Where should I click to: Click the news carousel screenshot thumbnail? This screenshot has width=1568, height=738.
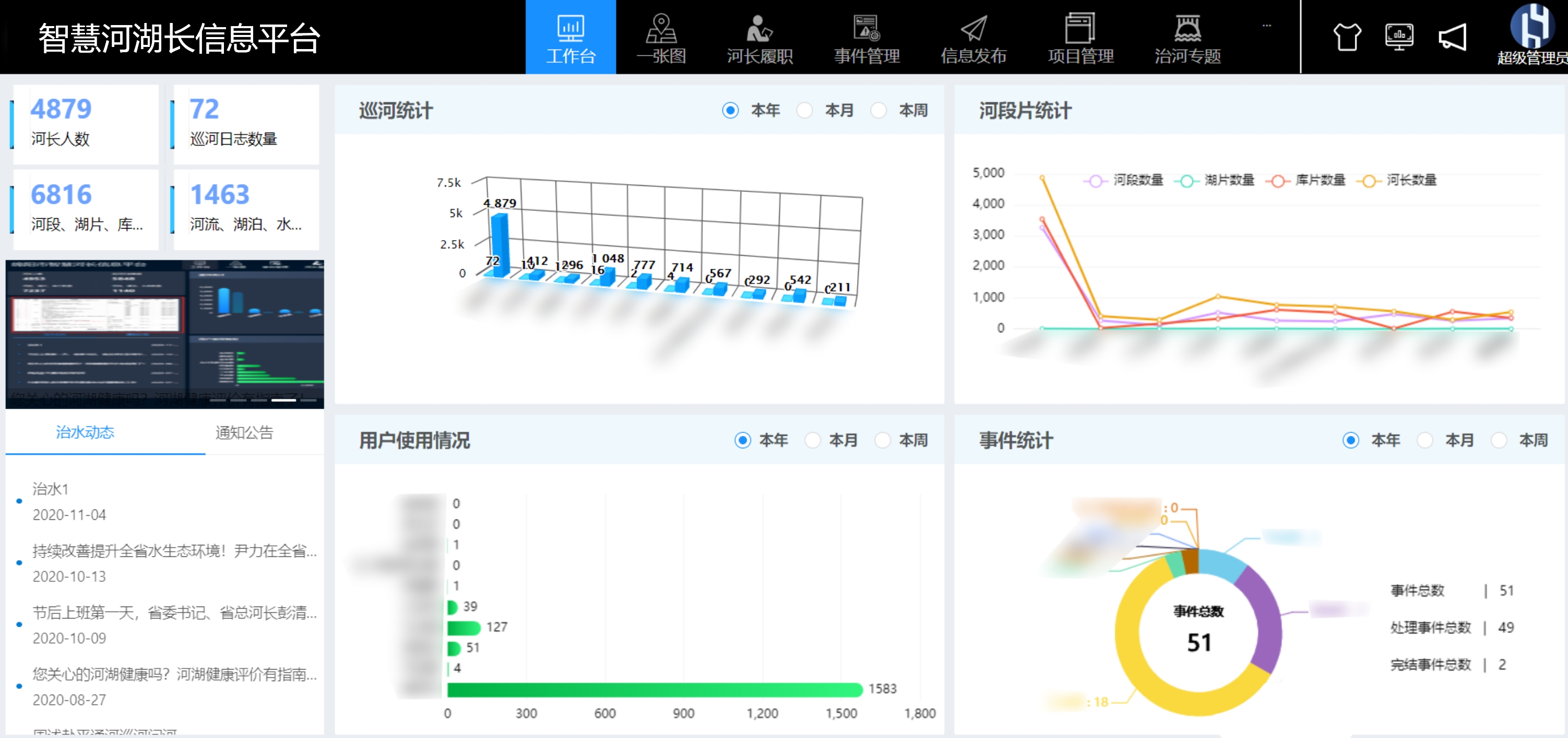pos(164,334)
